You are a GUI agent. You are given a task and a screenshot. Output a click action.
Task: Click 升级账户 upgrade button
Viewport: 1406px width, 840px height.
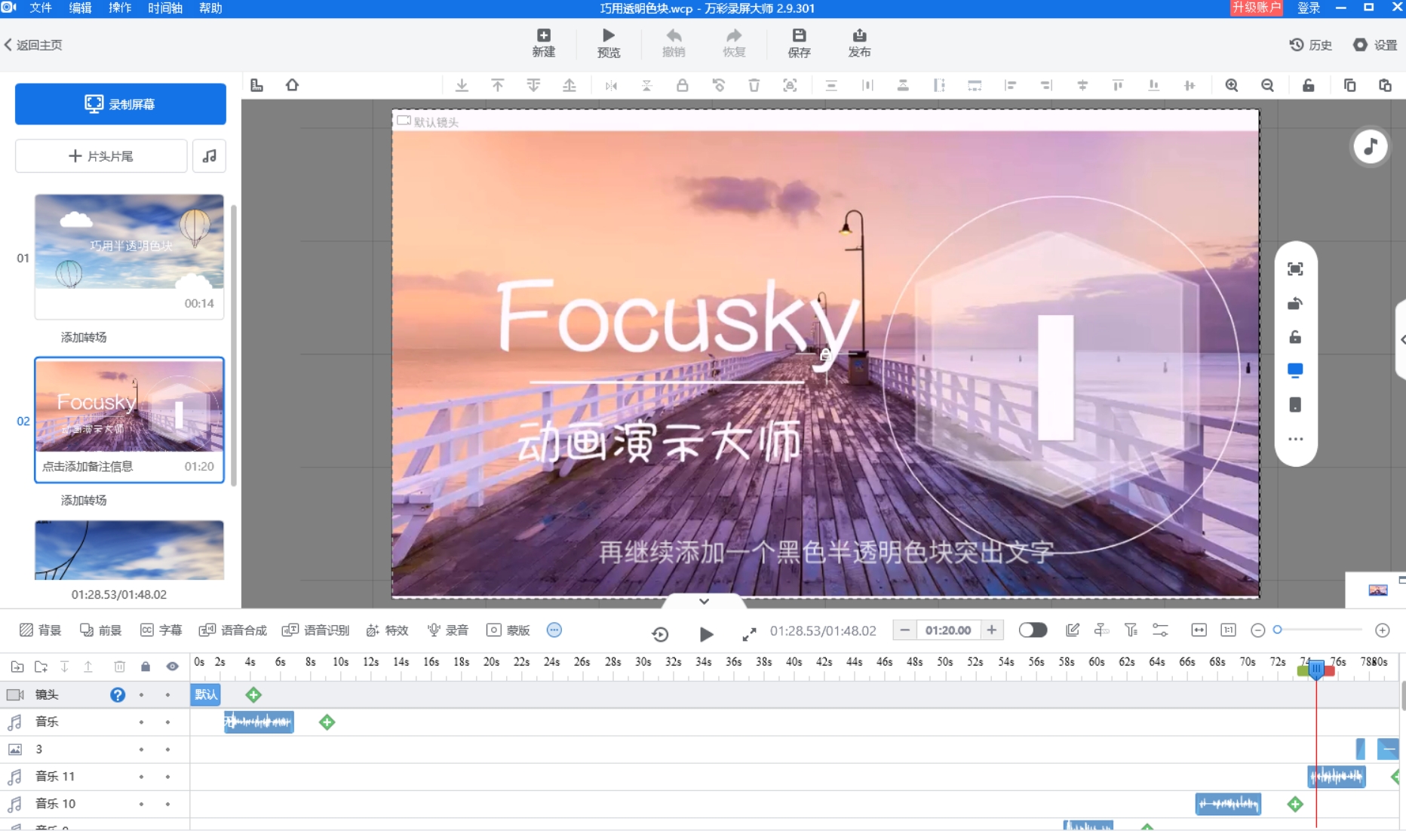tap(1256, 8)
